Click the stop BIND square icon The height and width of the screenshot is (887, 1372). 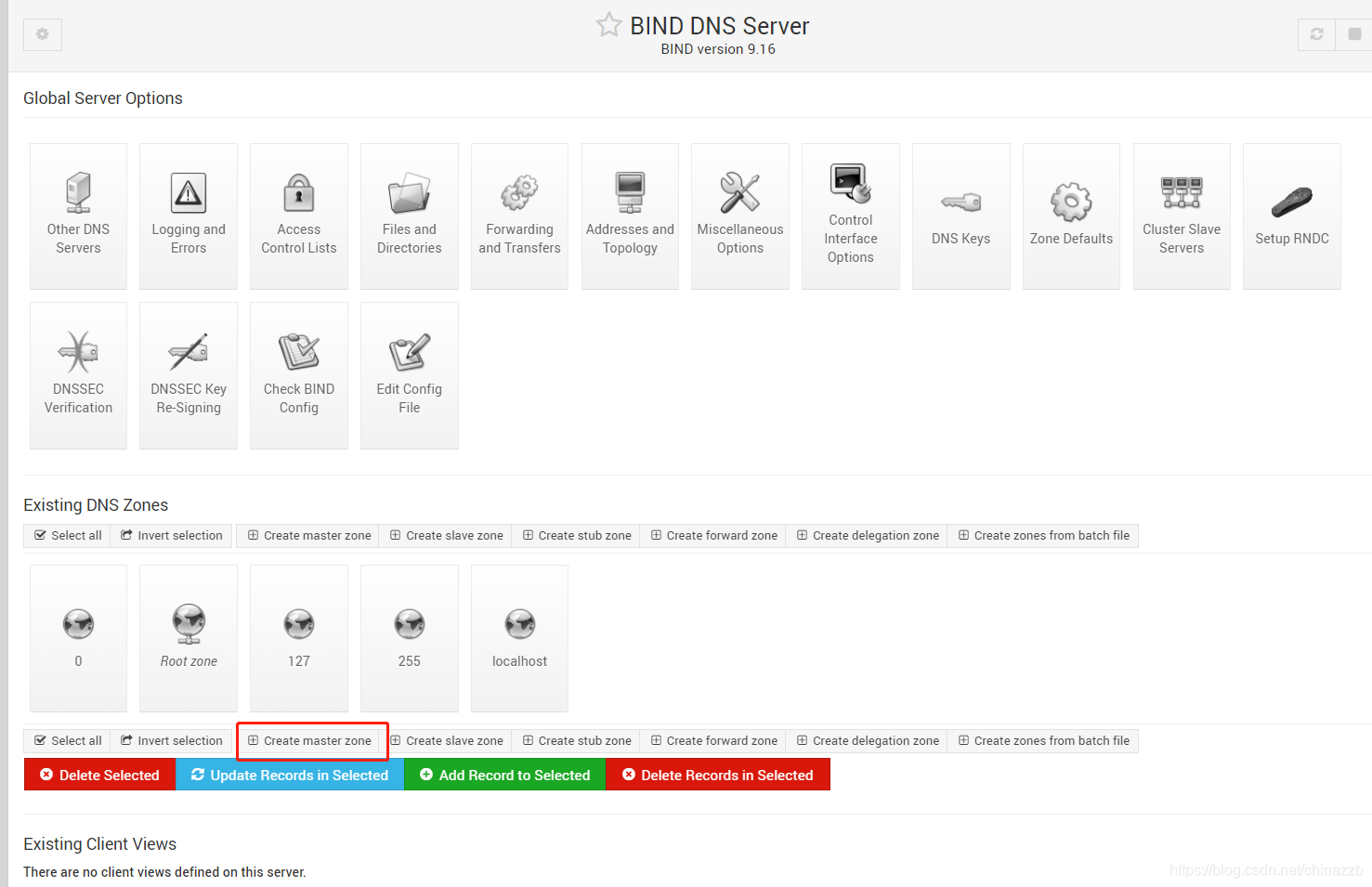click(1354, 34)
